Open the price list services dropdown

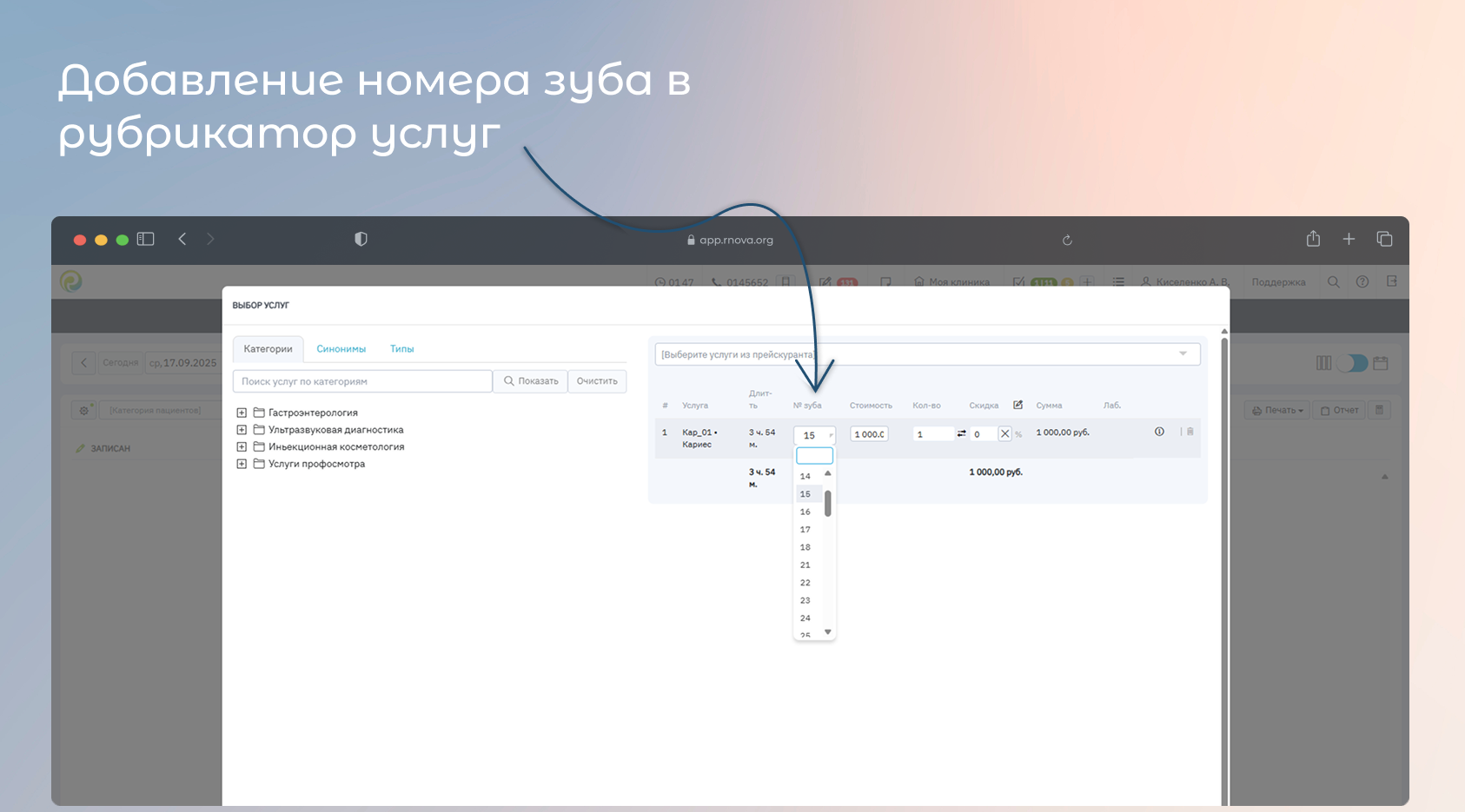(x=927, y=354)
